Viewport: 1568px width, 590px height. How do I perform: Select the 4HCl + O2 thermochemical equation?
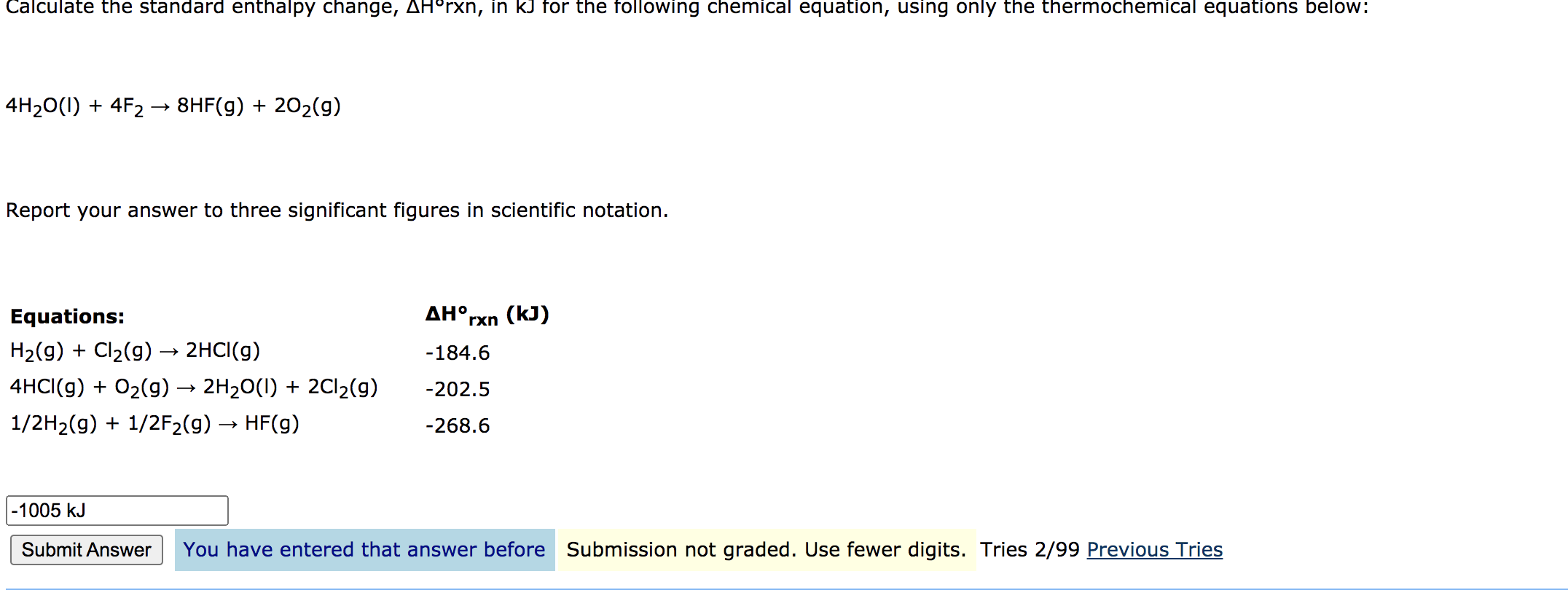point(193,387)
